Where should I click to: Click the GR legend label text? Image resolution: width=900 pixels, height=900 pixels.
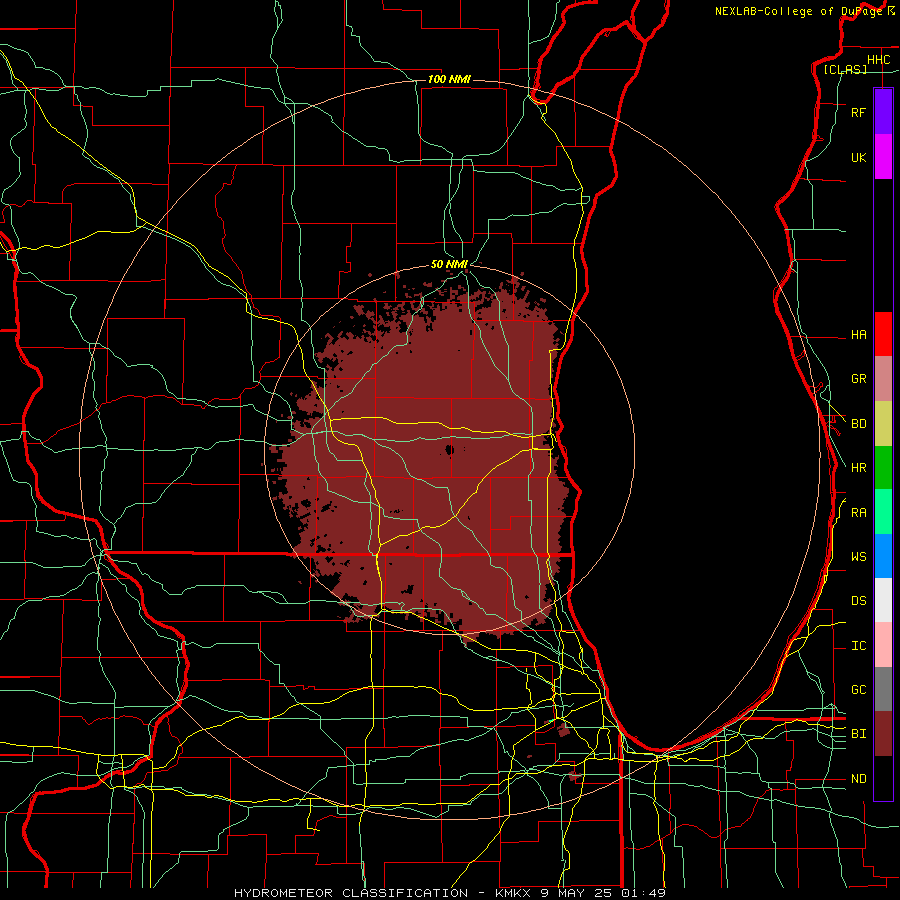pos(858,379)
